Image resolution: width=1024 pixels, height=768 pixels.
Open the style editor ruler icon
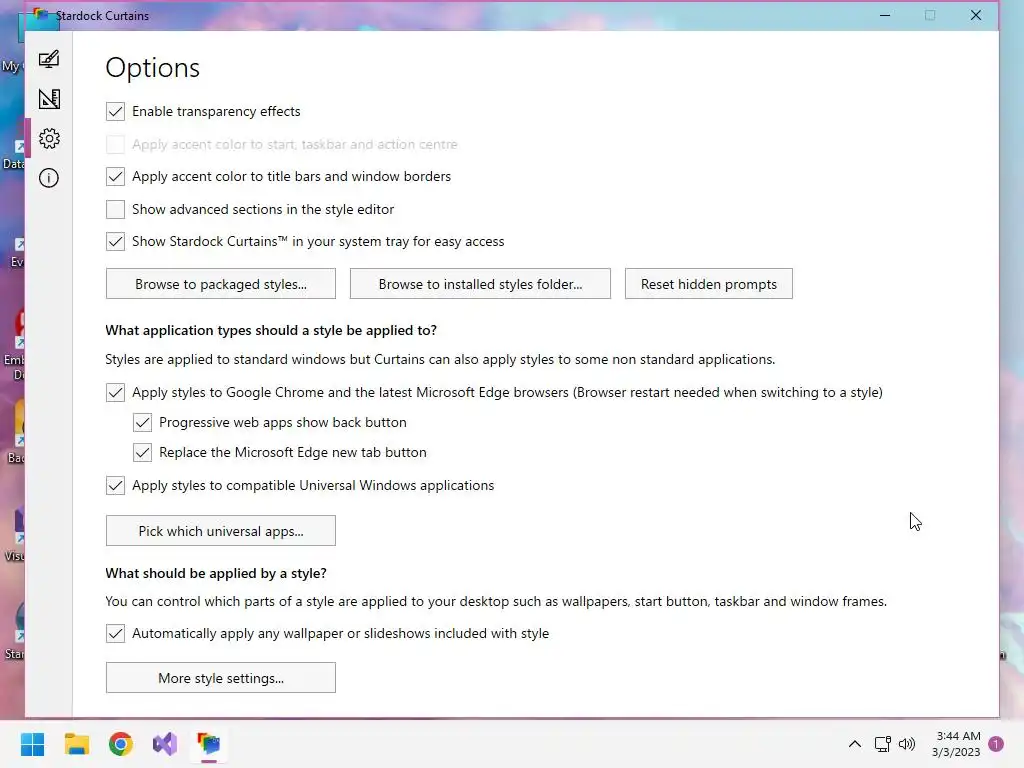tap(49, 99)
